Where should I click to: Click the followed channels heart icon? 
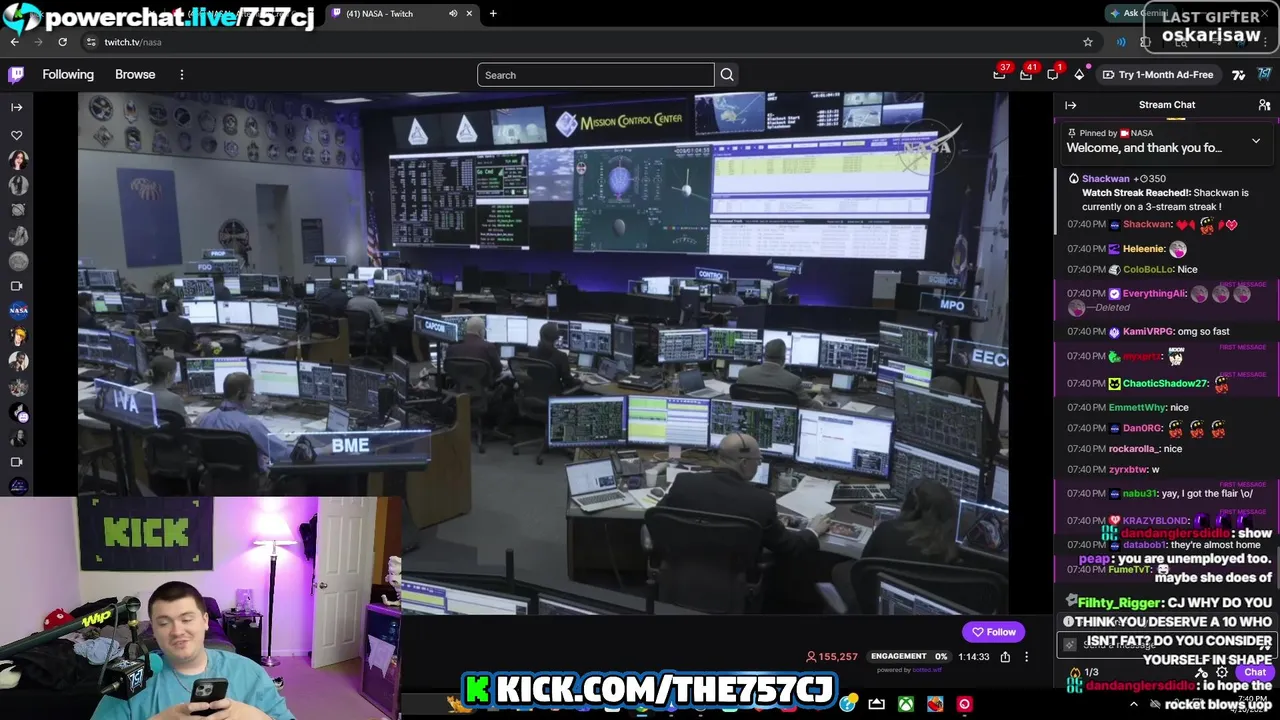[x=17, y=135]
